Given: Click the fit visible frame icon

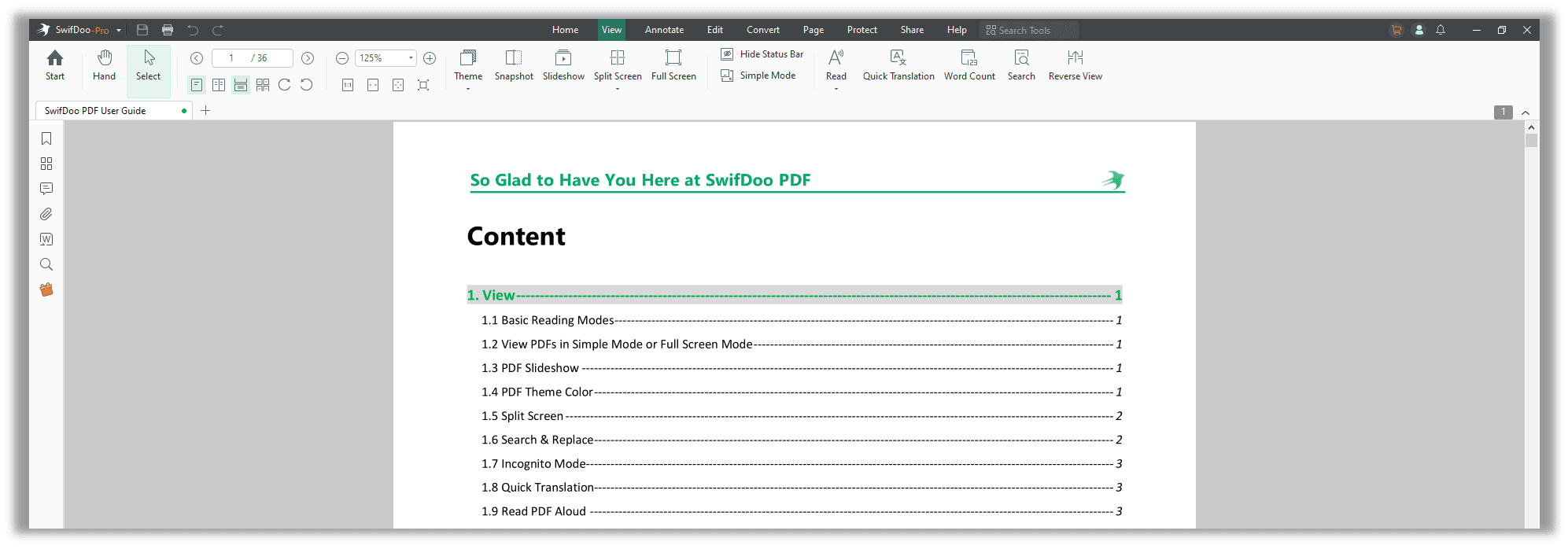Looking at the screenshot, I should coord(423,85).
